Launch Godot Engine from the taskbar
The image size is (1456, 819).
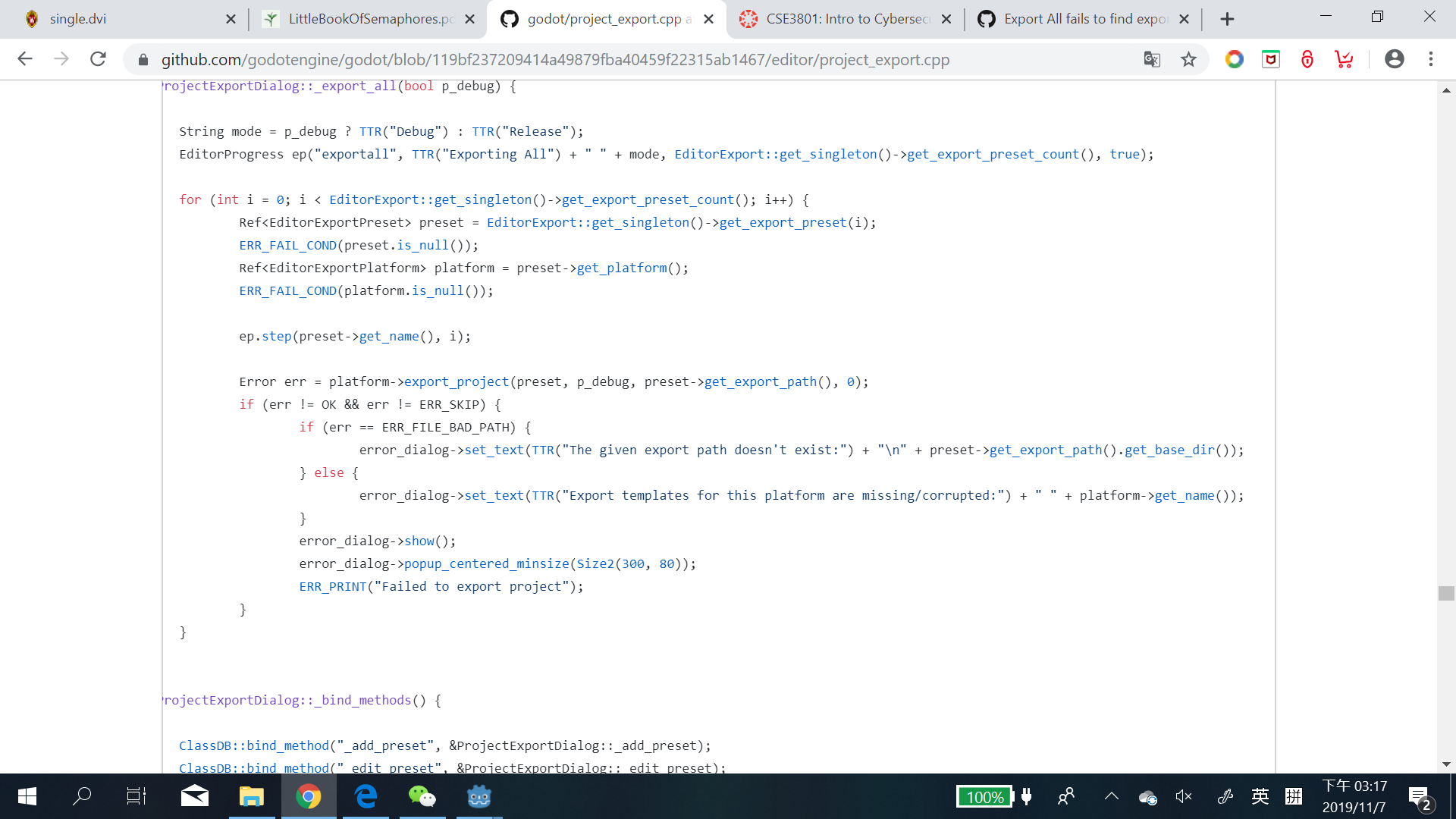pyautogui.click(x=479, y=796)
